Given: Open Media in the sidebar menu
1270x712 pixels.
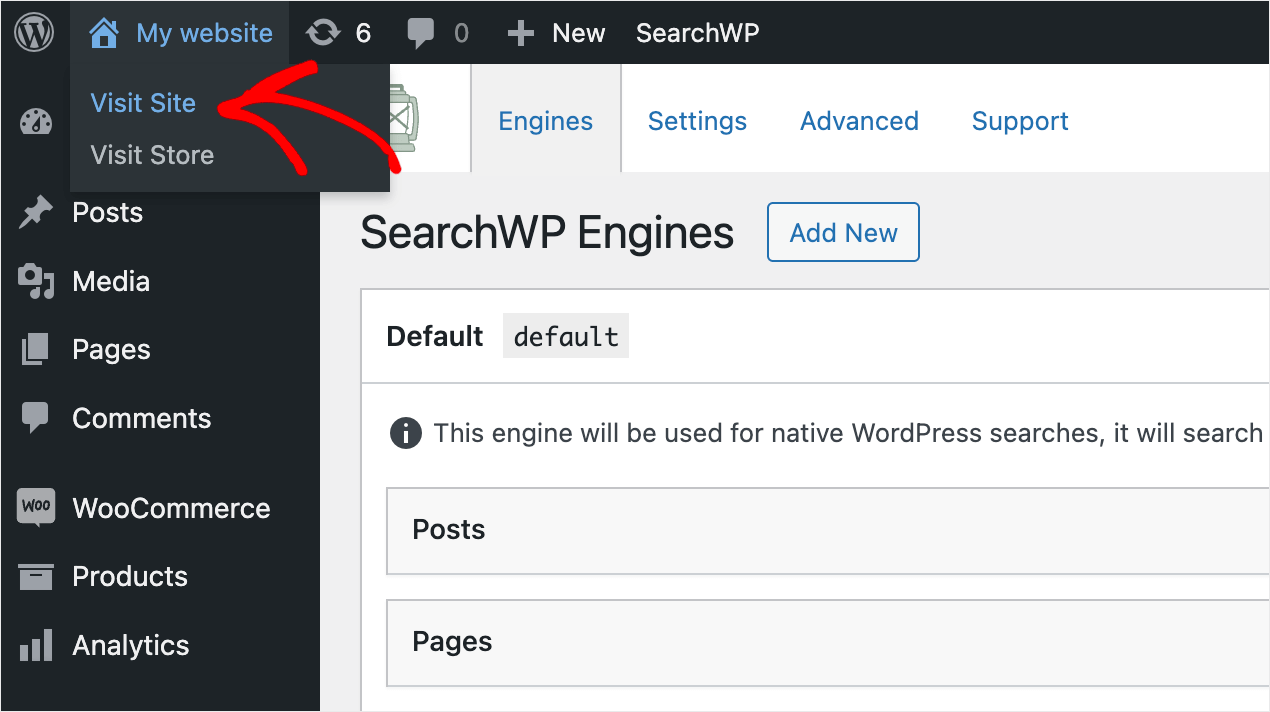Looking at the screenshot, I should 111,282.
